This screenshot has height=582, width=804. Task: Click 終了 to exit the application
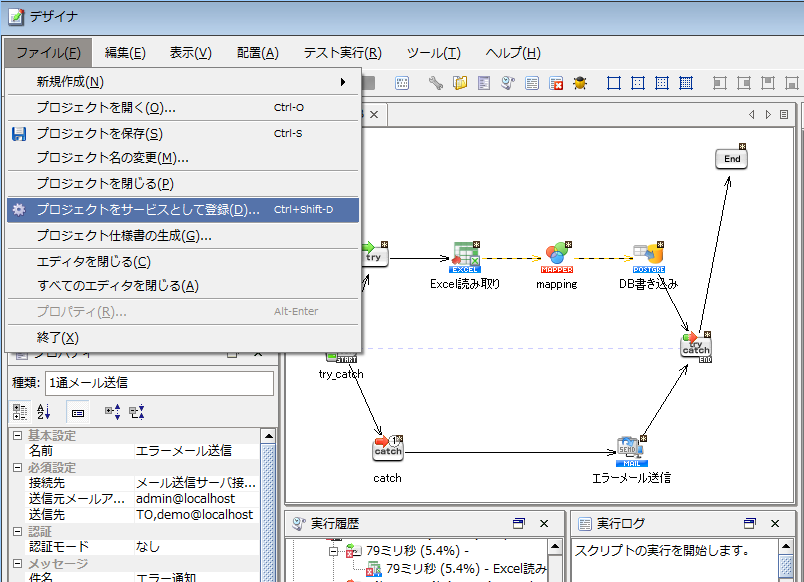click(57, 338)
